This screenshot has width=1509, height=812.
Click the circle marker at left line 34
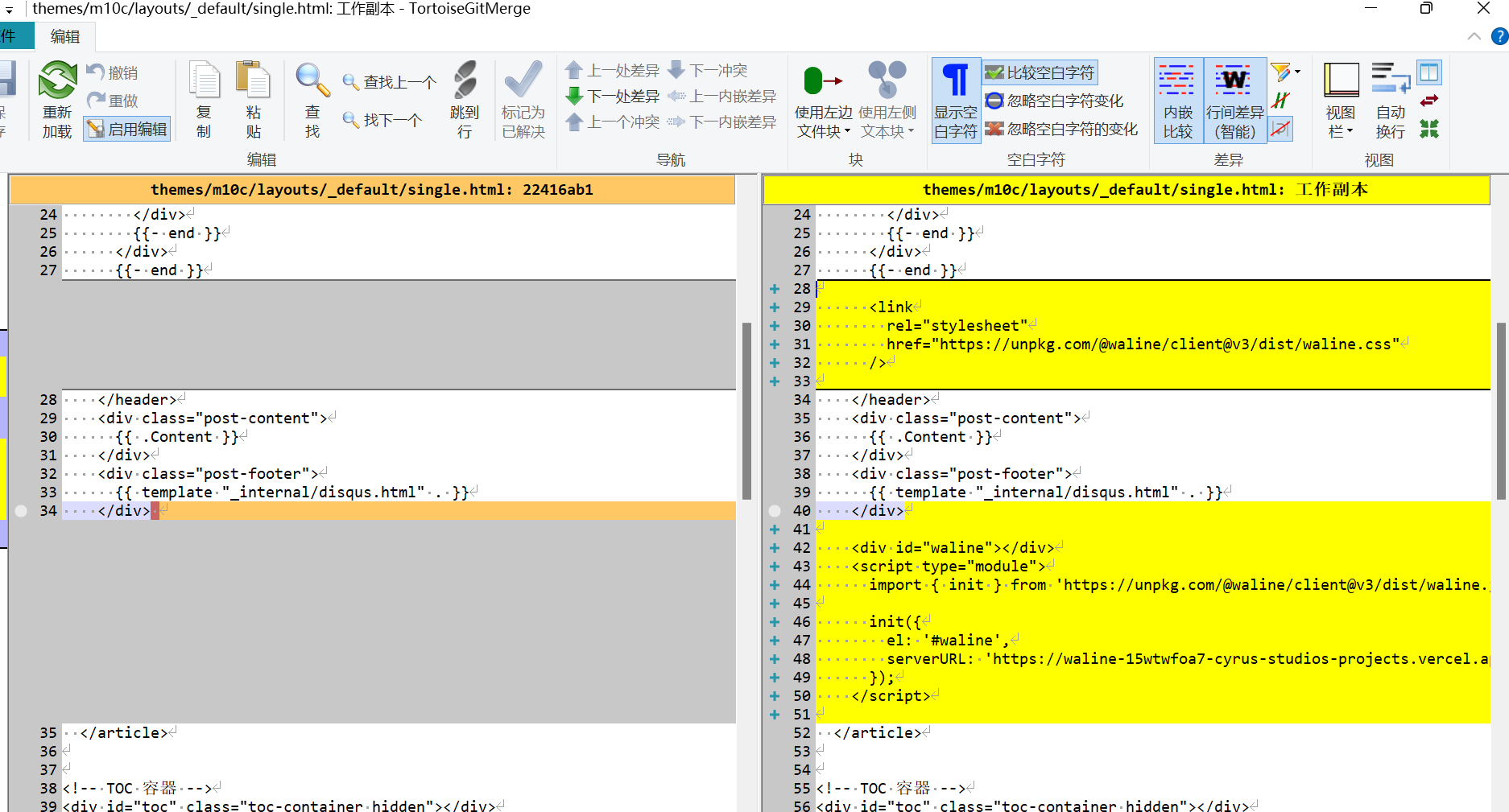[x=21, y=510]
